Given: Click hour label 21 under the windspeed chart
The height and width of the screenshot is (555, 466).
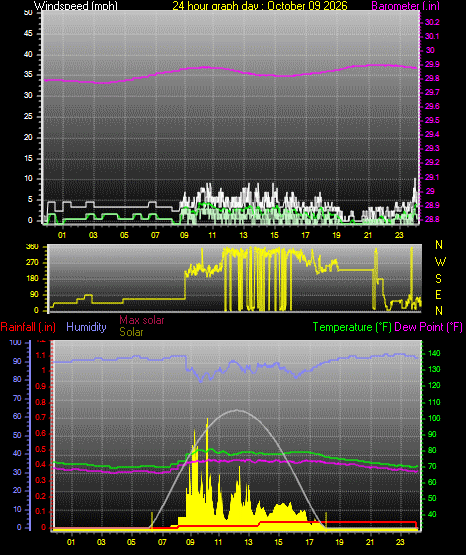Looking at the screenshot, I should [368, 235].
